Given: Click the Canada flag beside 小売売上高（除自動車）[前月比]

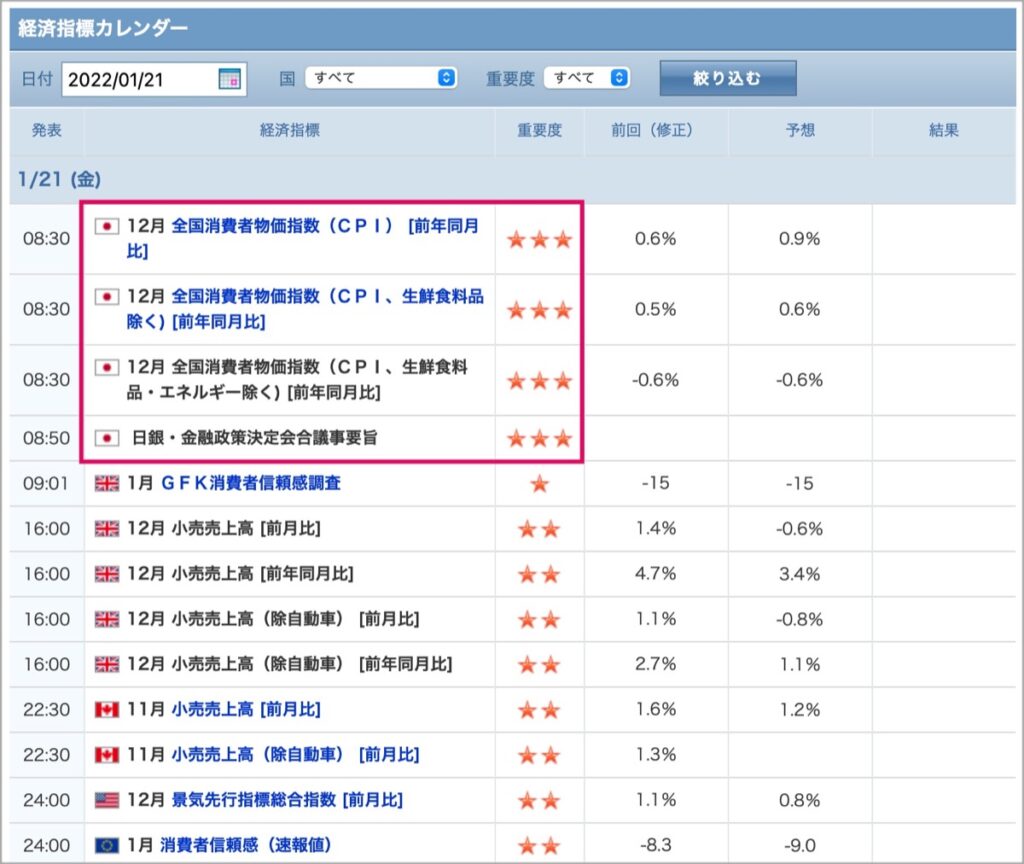Looking at the screenshot, I should pyautogui.click(x=106, y=755).
